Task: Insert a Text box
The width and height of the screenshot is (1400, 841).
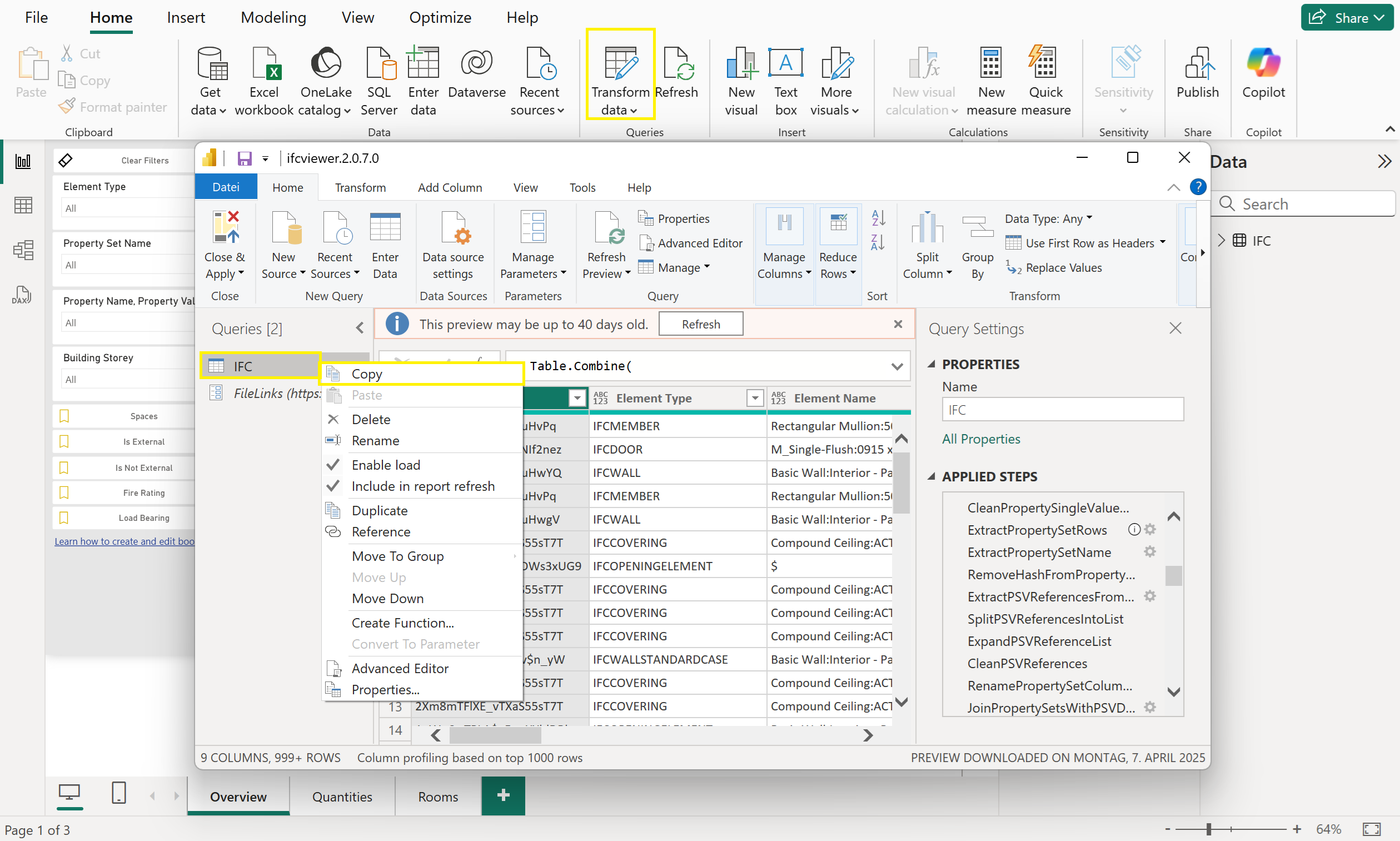Action: (x=786, y=81)
